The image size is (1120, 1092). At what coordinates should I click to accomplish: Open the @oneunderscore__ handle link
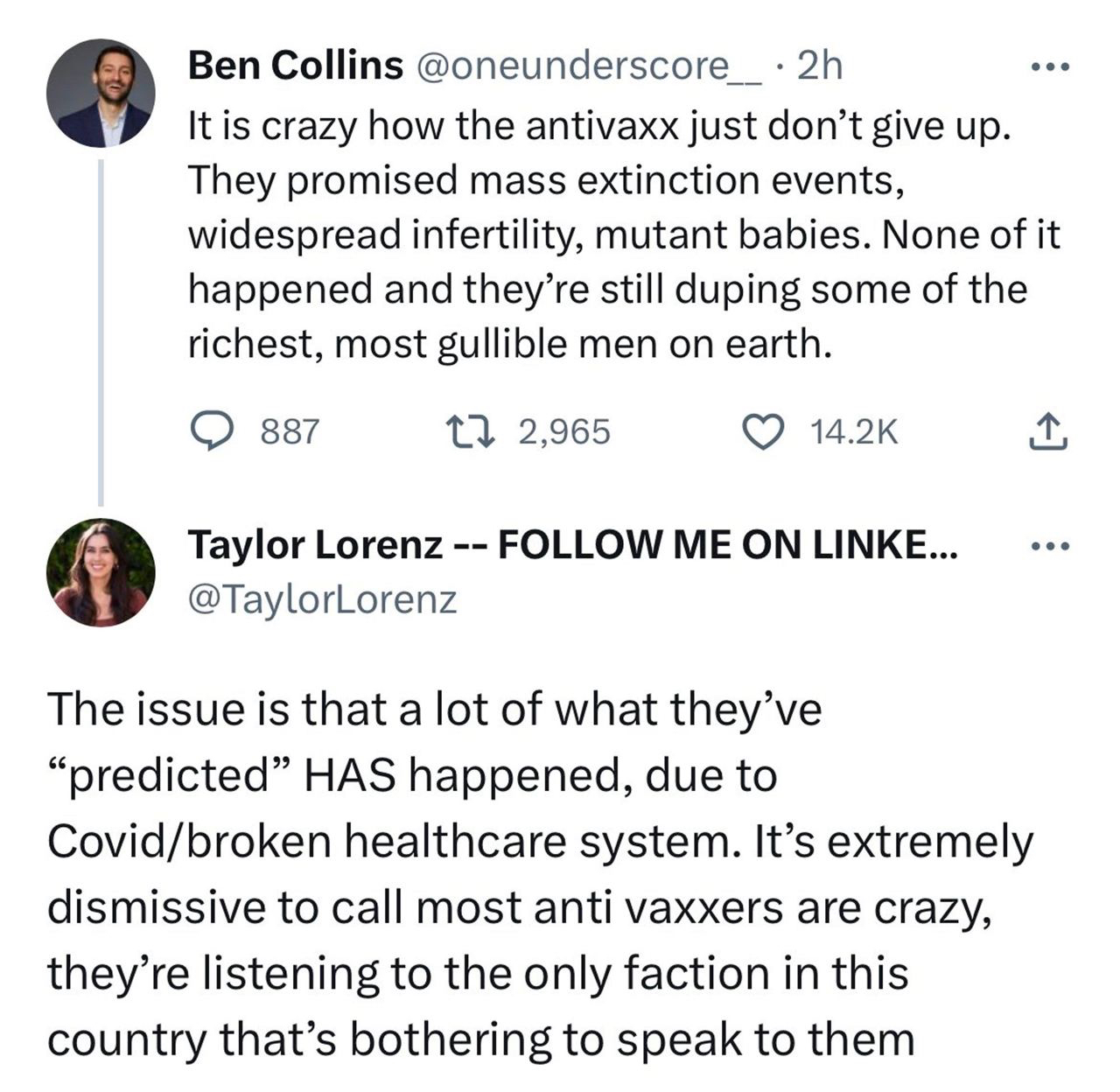pyautogui.click(x=587, y=65)
